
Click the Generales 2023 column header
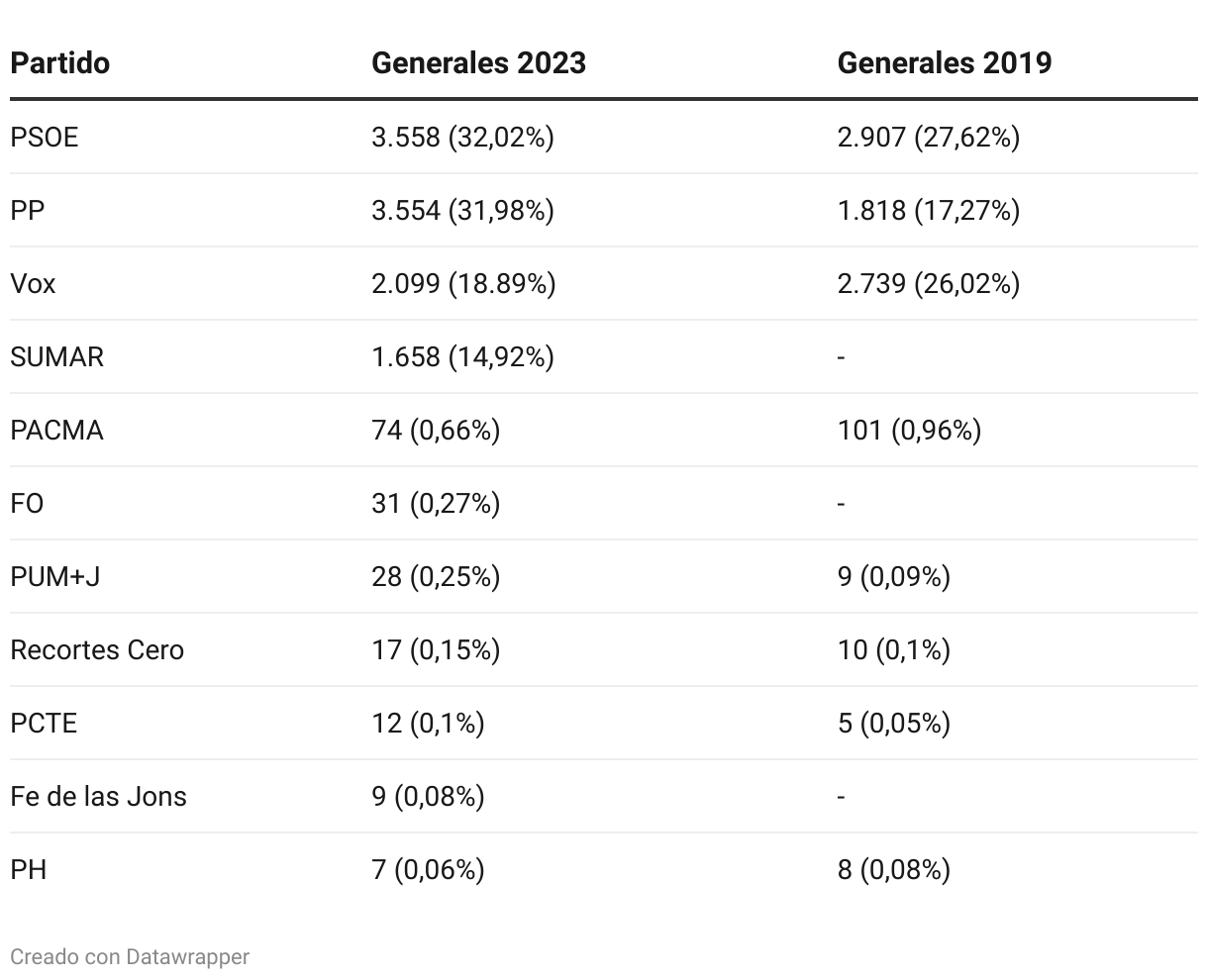click(478, 63)
